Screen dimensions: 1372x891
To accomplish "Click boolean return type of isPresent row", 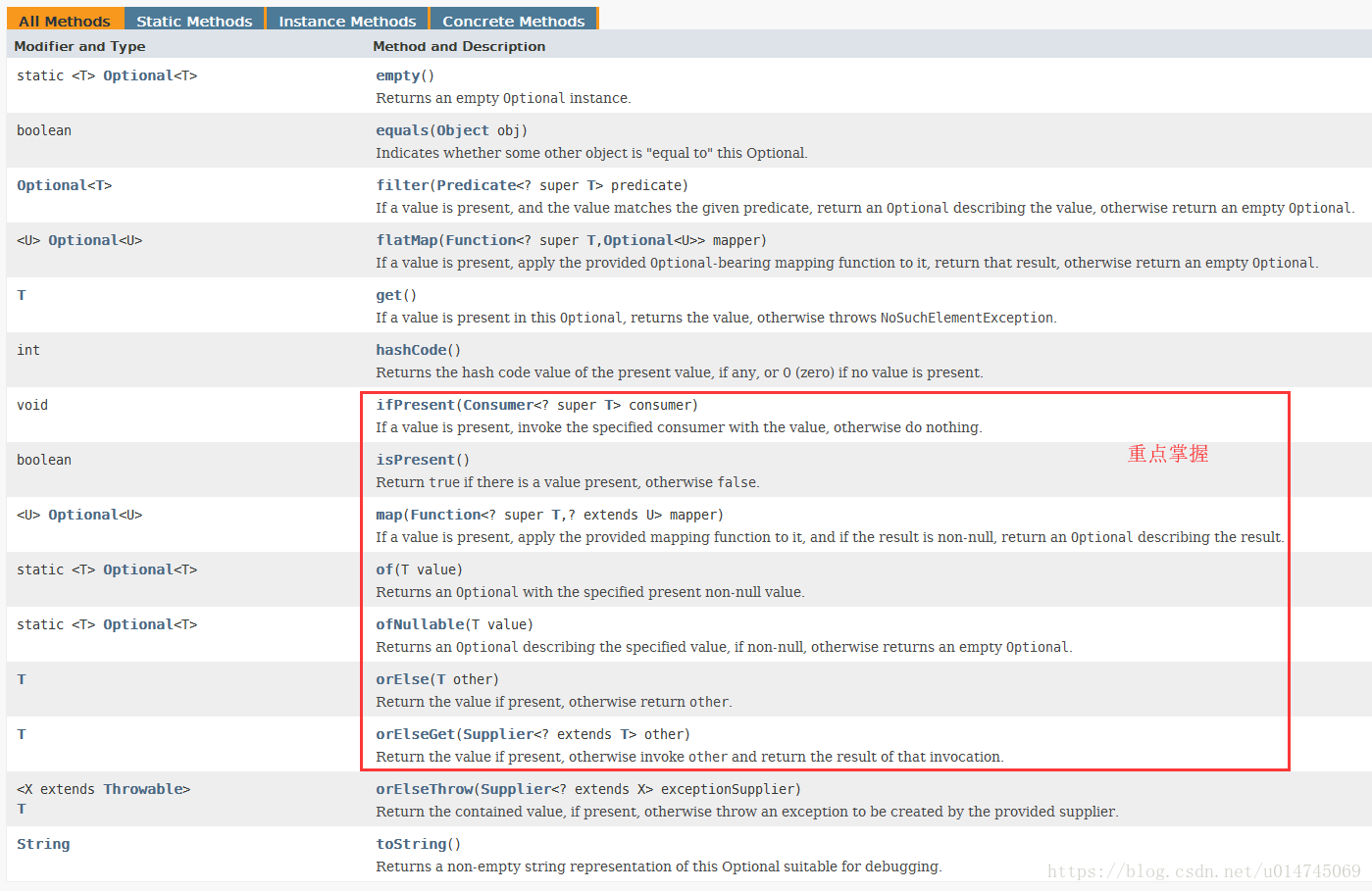I will [44, 460].
